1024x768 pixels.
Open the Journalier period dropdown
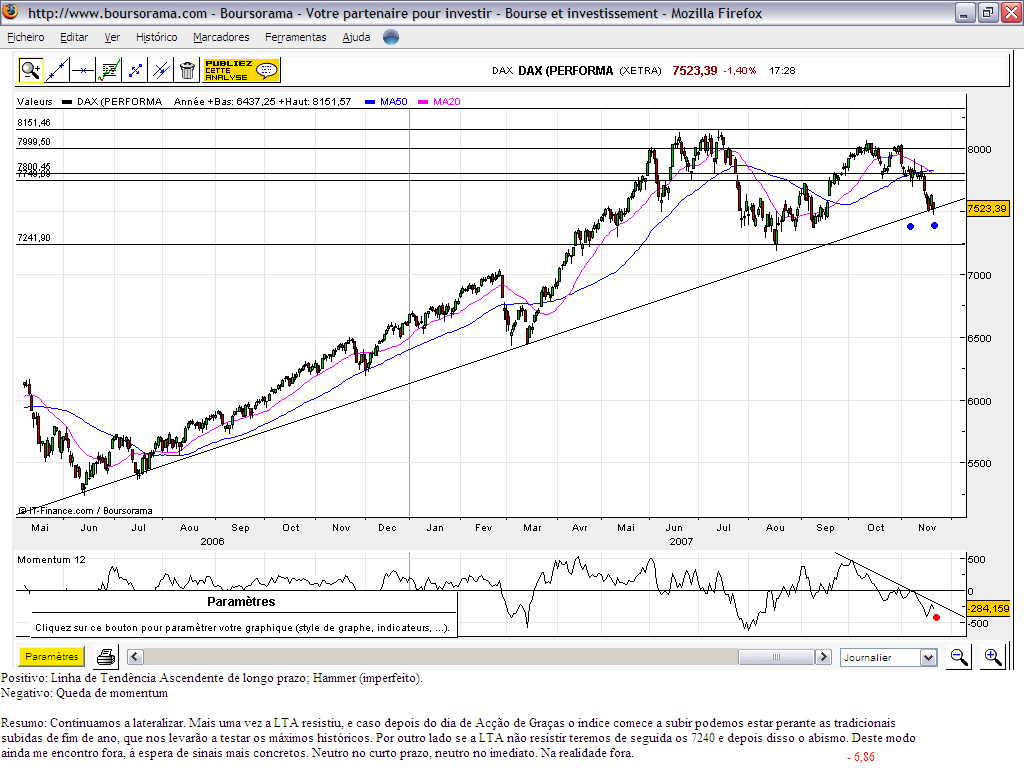tap(889, 657)
